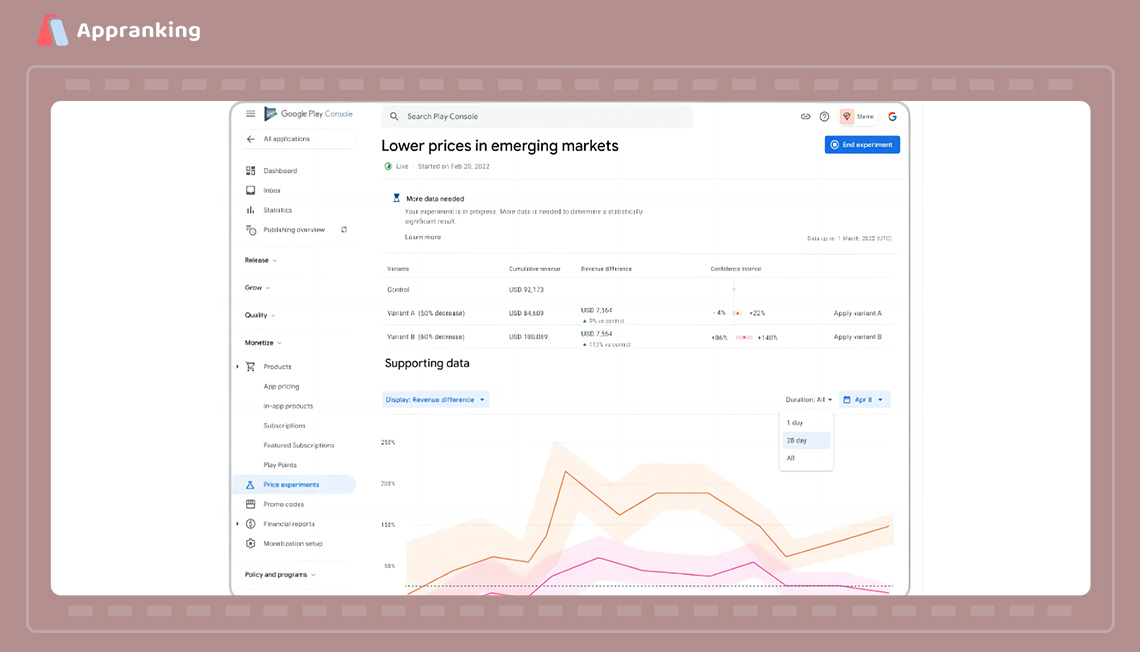Image resolution: width=1140 pixels, height=652 pixels.
Task: Select the 28 day duration option
Action: click(802, 440)
